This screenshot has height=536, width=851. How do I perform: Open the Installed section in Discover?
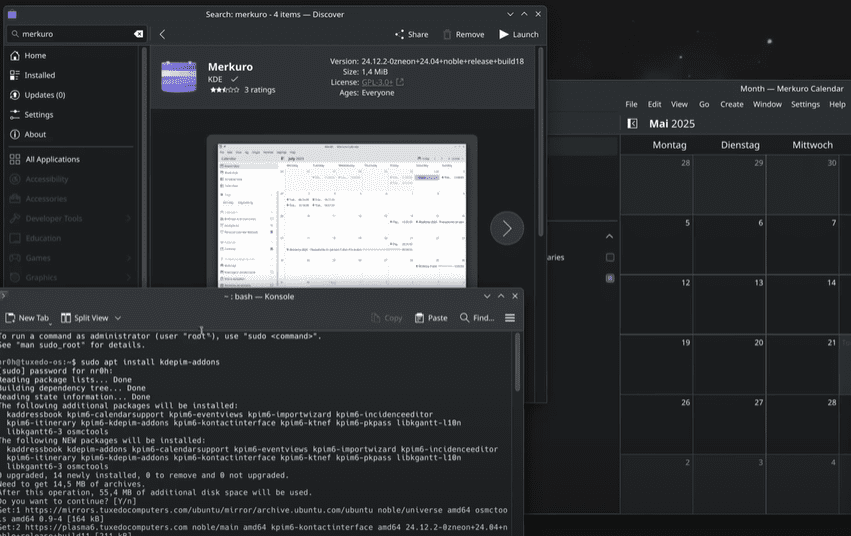[x=40, y=75]
